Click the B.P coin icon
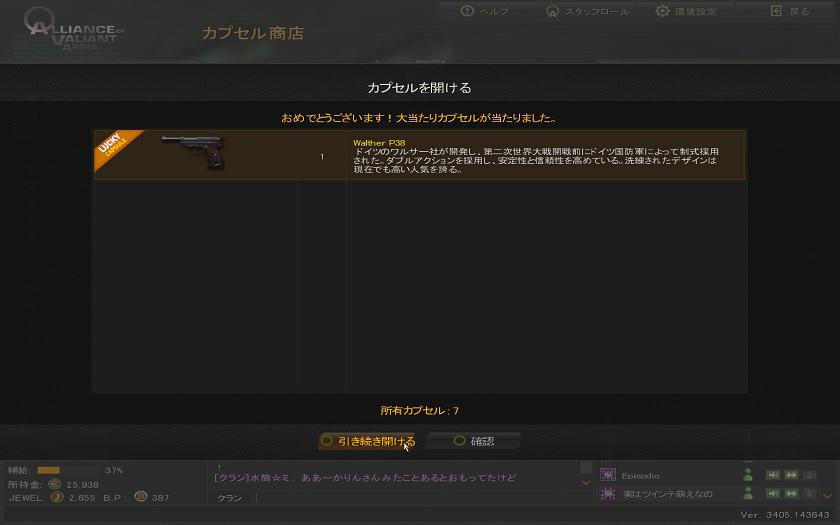Screen dimensions: 840x525 click(140, 497)
